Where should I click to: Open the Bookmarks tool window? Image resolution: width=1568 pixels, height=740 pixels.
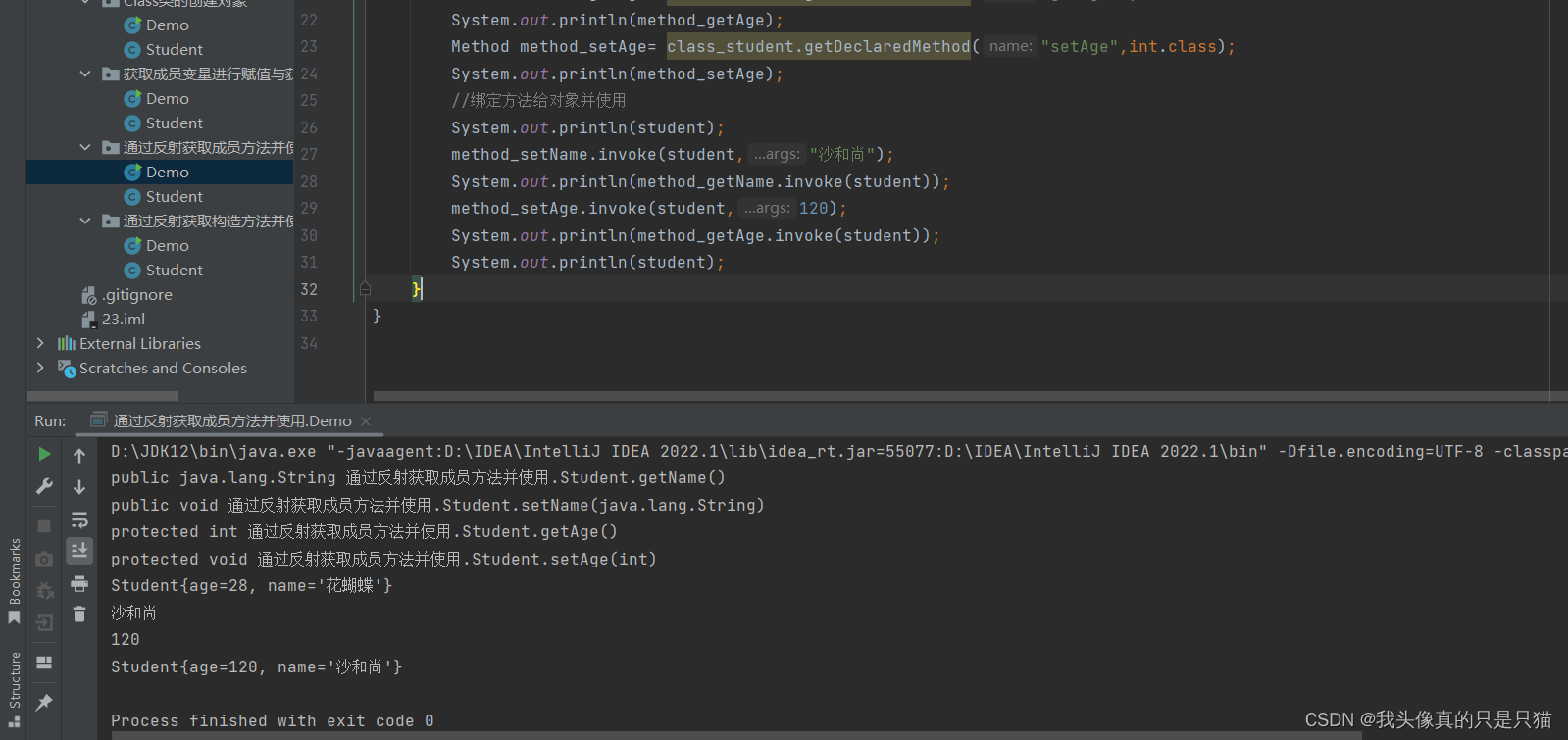pos(15,581)
